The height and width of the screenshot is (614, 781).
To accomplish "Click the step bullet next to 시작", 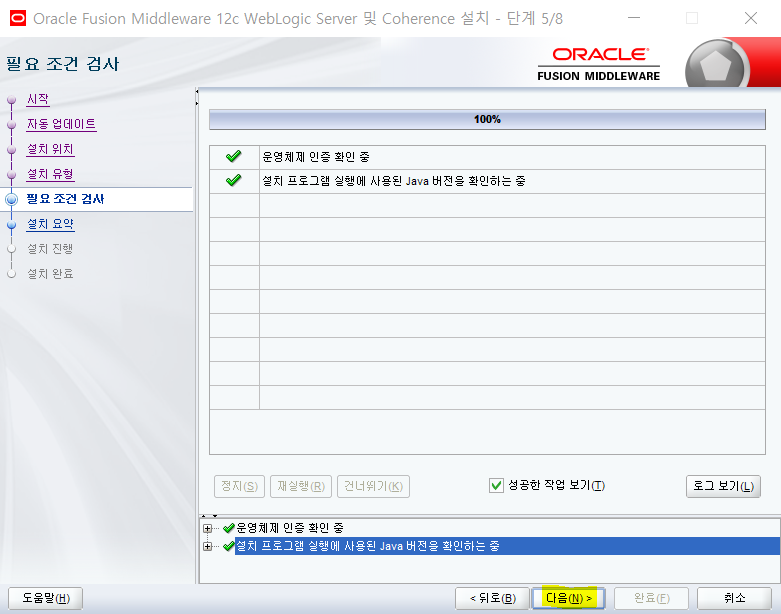I will click(12, 100).
